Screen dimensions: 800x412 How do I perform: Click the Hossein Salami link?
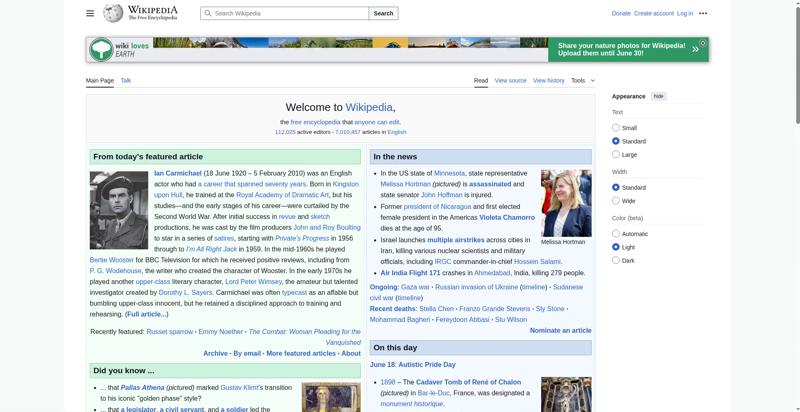[537, 262]
